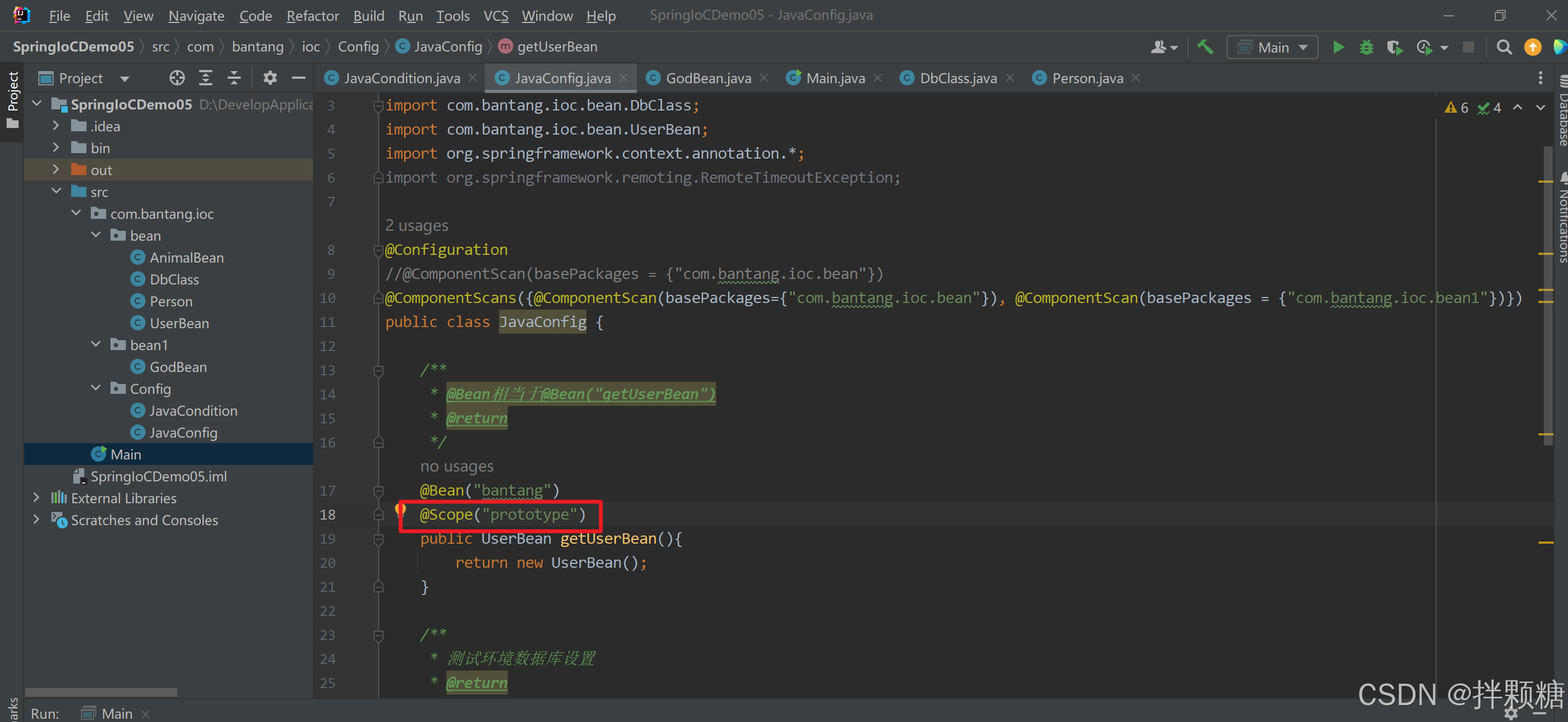
Task: Click the intention lightbulb on line 18
Action: (x=400, y=510)
